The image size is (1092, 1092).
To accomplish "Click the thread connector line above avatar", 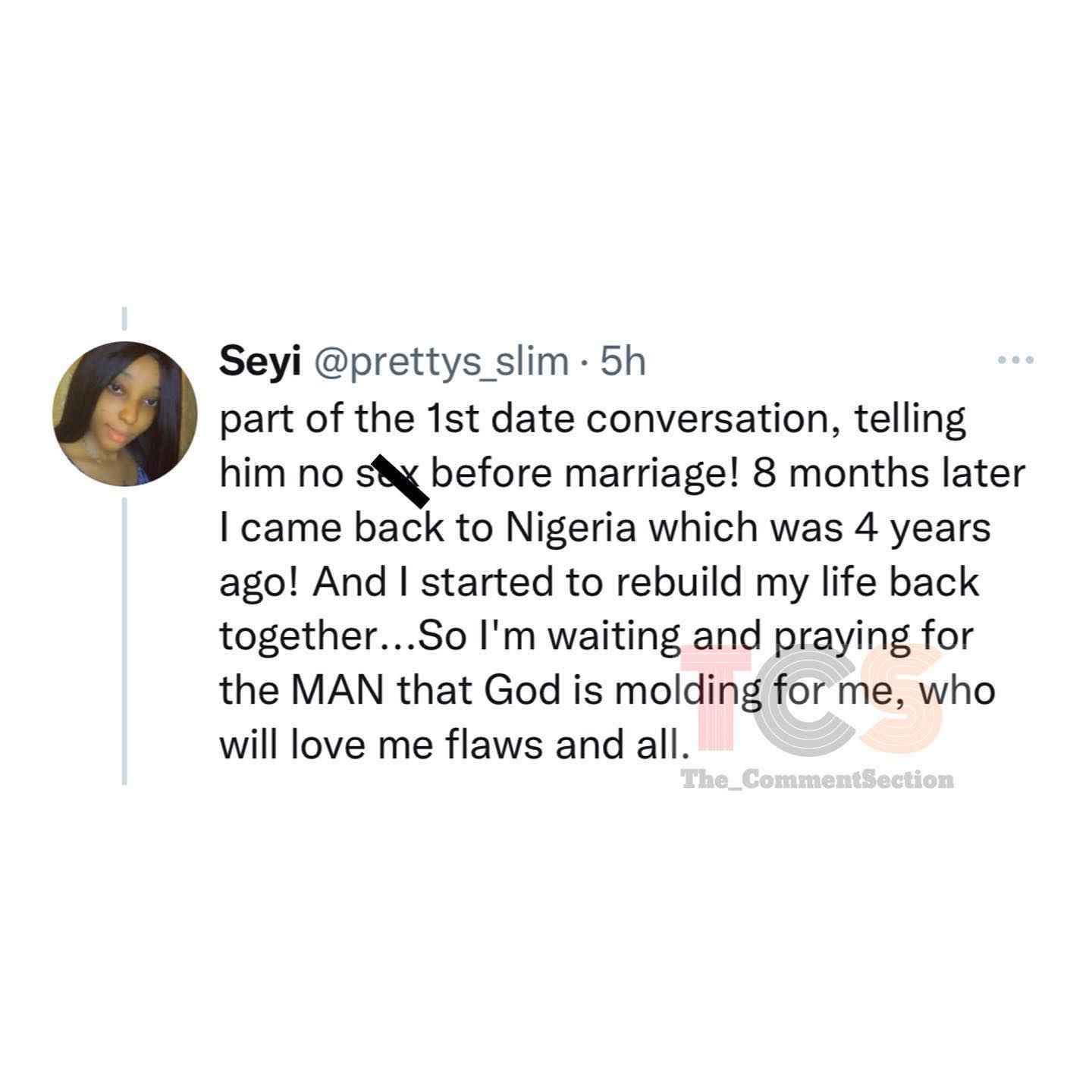I will [124, 318].
